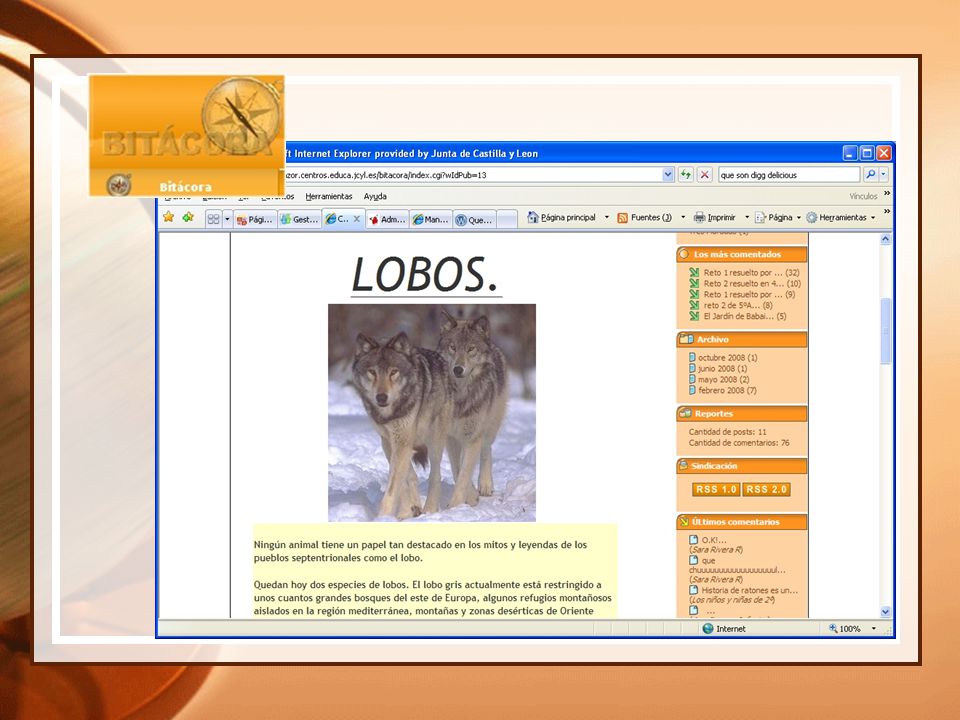This screenshot has width=960, height=720.
Task: Click the Internet zone globe in status bar
Action: point(708,628)
